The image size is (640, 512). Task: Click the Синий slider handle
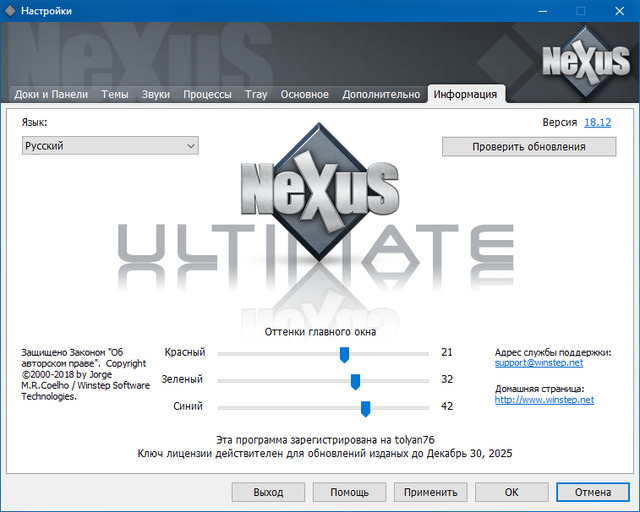(x=365, y=407)
